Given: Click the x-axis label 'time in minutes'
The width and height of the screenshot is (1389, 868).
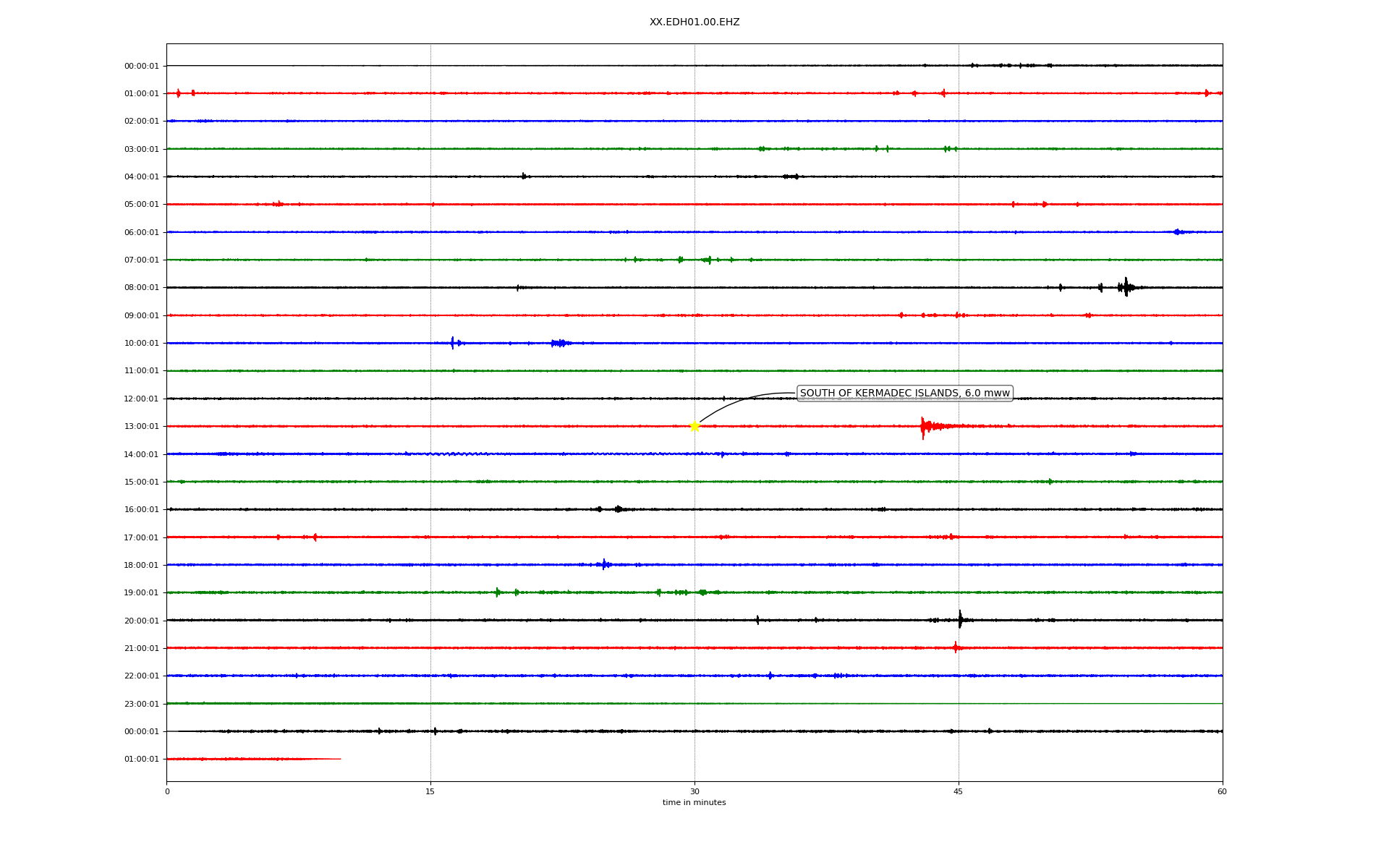Looking at the screenshot, I should pyautogui.click(x=694, y=803).
